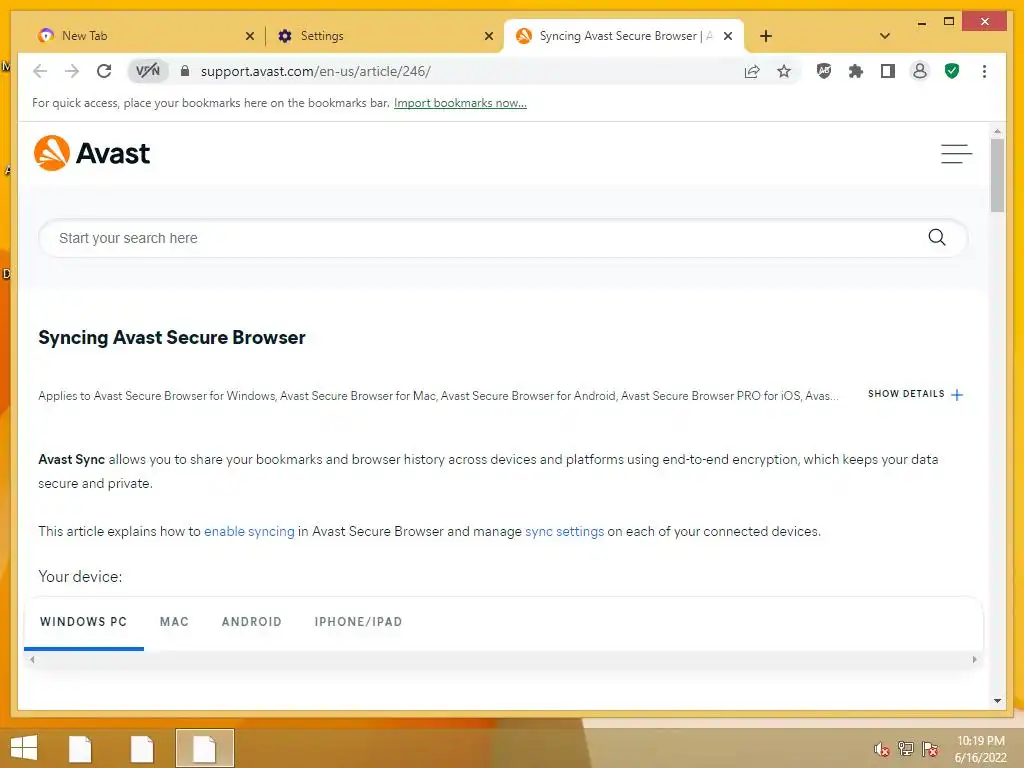View site security lock information
The width and height of the screenshot is (1024, 768).
[x=185, y=71]
